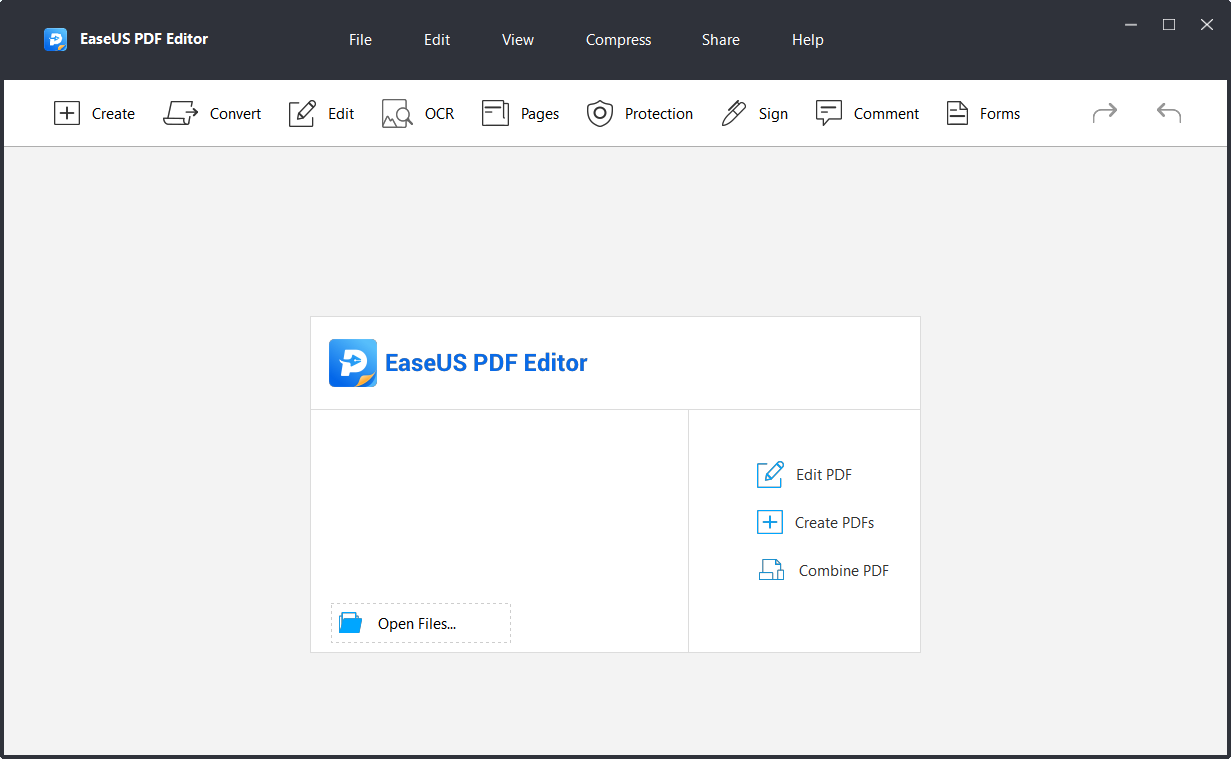Click the Create PDFs shortcut icon
The image size is (1231, 759).
[x=770, y=522]
